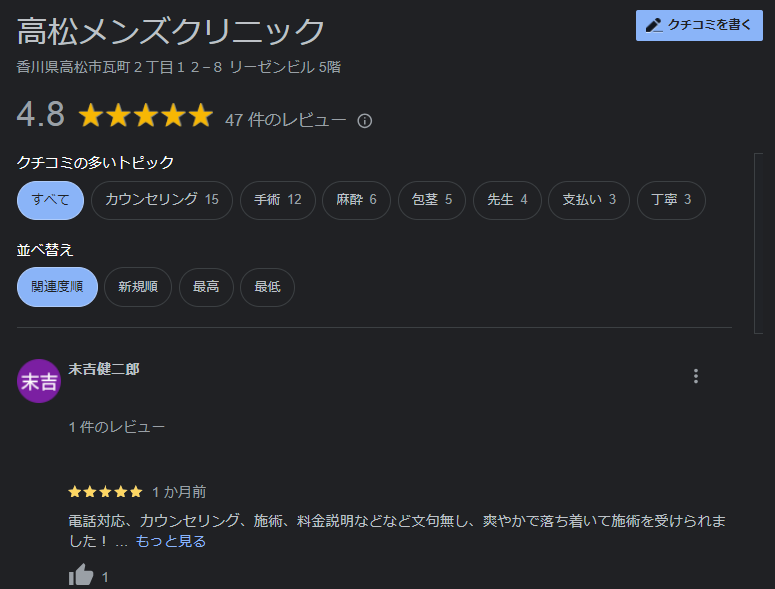Click the review info circle icon
The height and width of the screenshot is (589, 775).
point(365,121)
